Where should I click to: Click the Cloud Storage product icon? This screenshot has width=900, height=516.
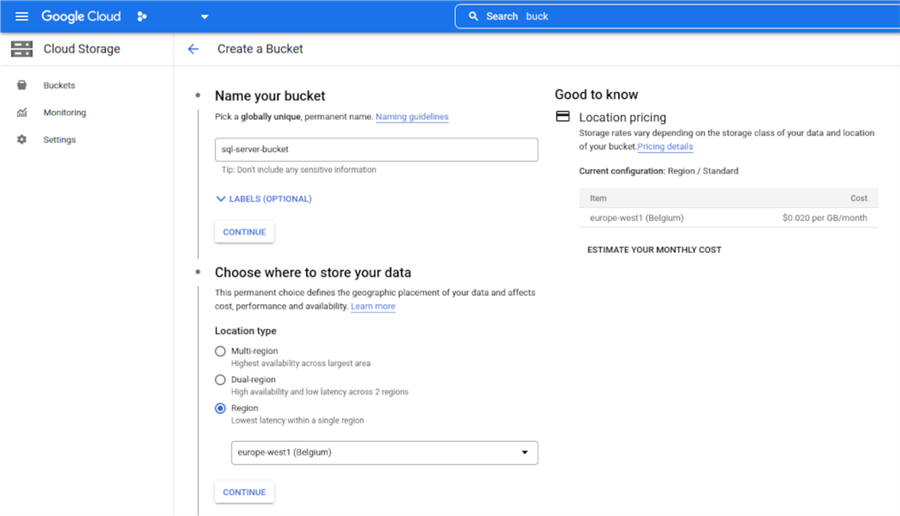[x=22, y=49]
